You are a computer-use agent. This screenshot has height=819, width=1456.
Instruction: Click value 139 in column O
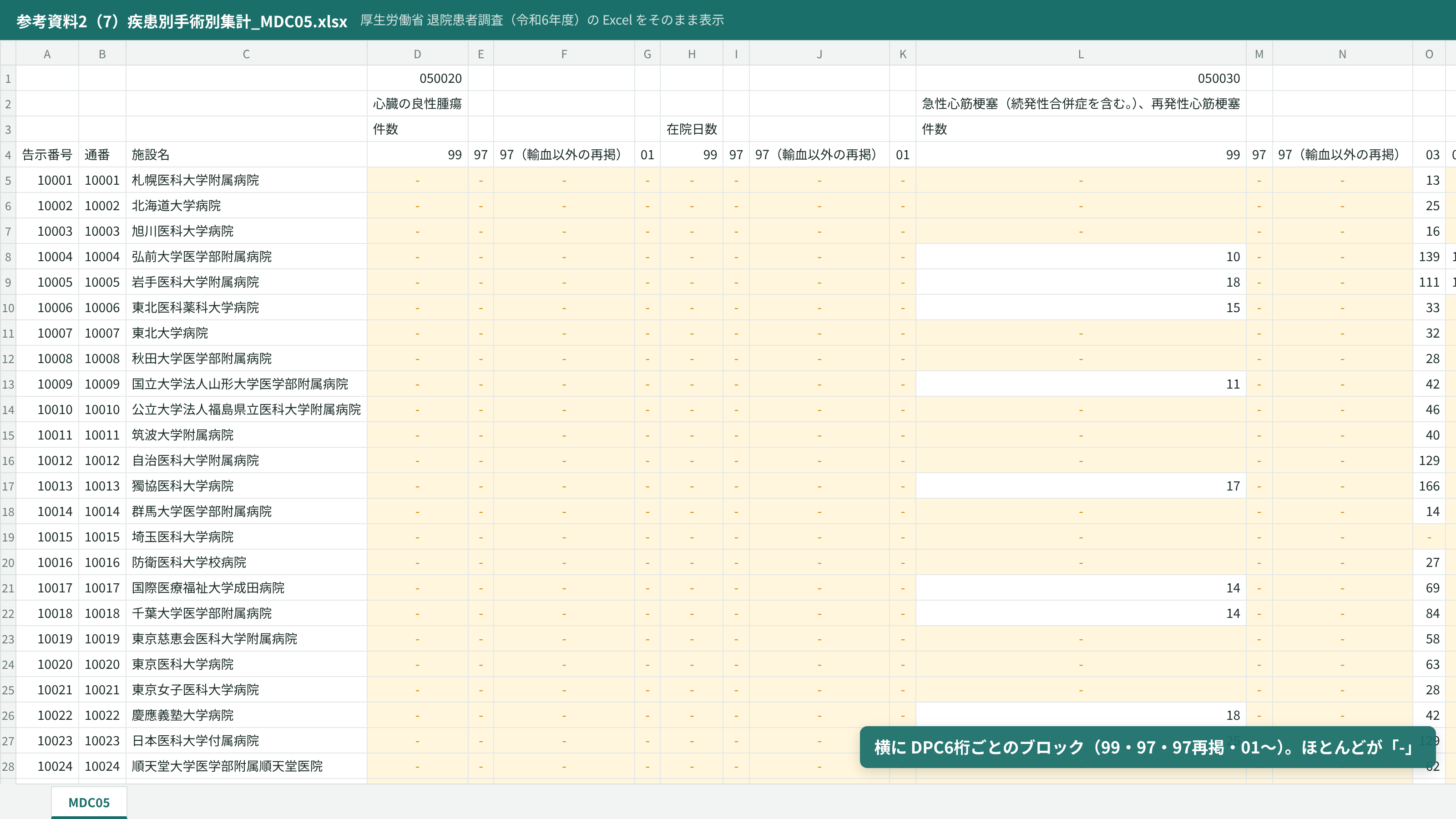1429,257
